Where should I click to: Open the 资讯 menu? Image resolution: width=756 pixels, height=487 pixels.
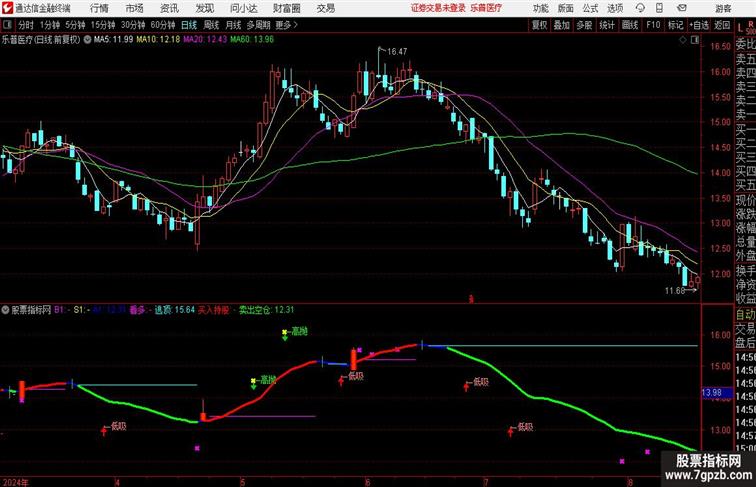pyautogui.click(x=169, y=8)
